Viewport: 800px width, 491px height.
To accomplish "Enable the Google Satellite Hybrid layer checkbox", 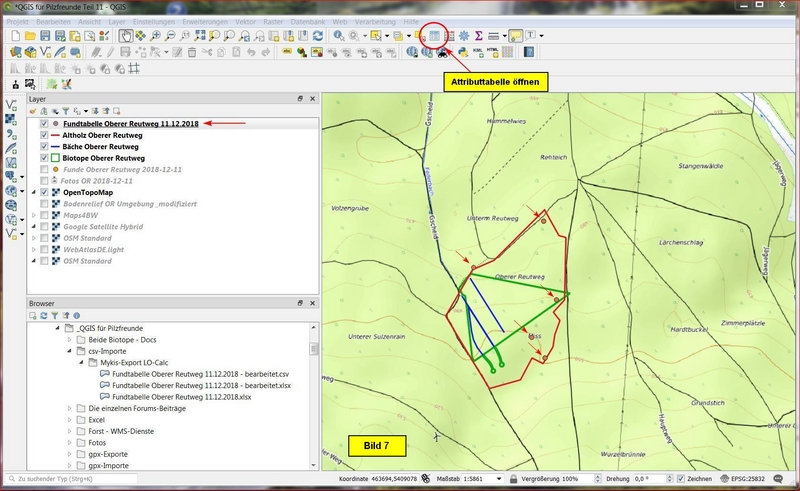I will pos(43,227).
